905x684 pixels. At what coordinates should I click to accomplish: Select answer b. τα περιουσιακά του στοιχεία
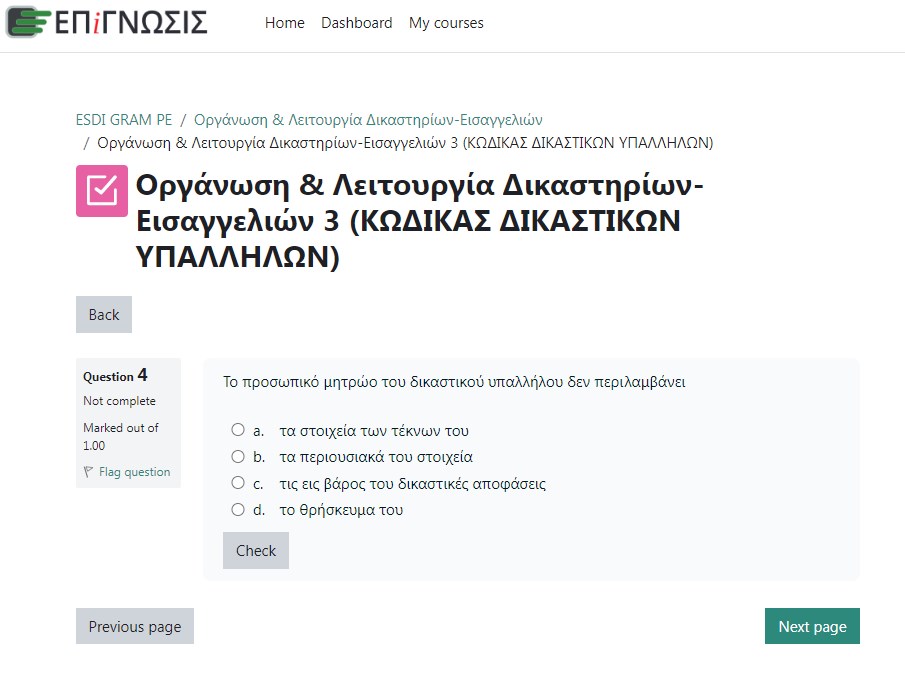click(x=238, y=457)
